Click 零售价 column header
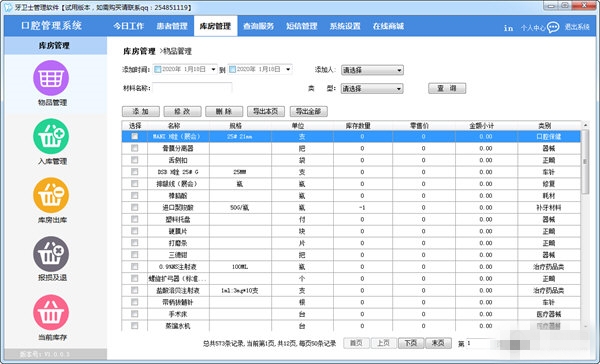The height and width of the screenshot is (364, 600). coord(419,126)
